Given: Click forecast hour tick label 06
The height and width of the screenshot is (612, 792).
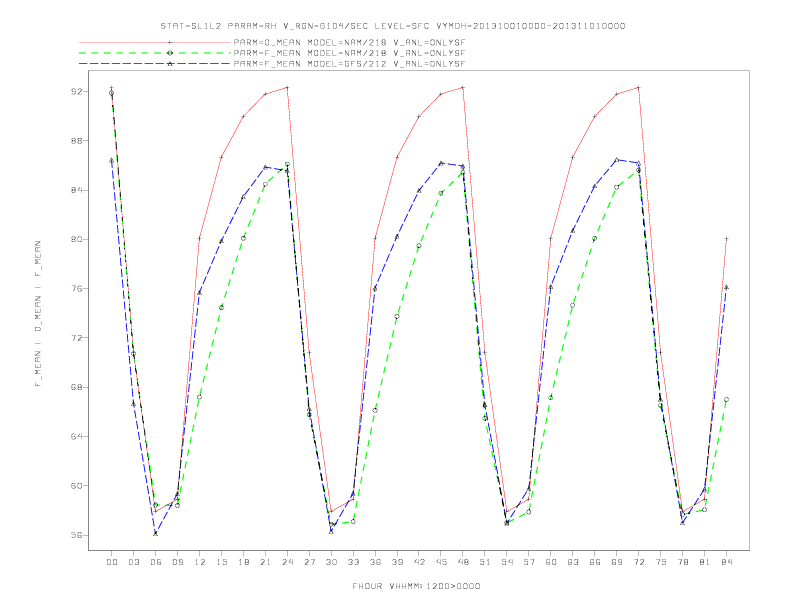Looking at the screenshot, I should (156, 562).
